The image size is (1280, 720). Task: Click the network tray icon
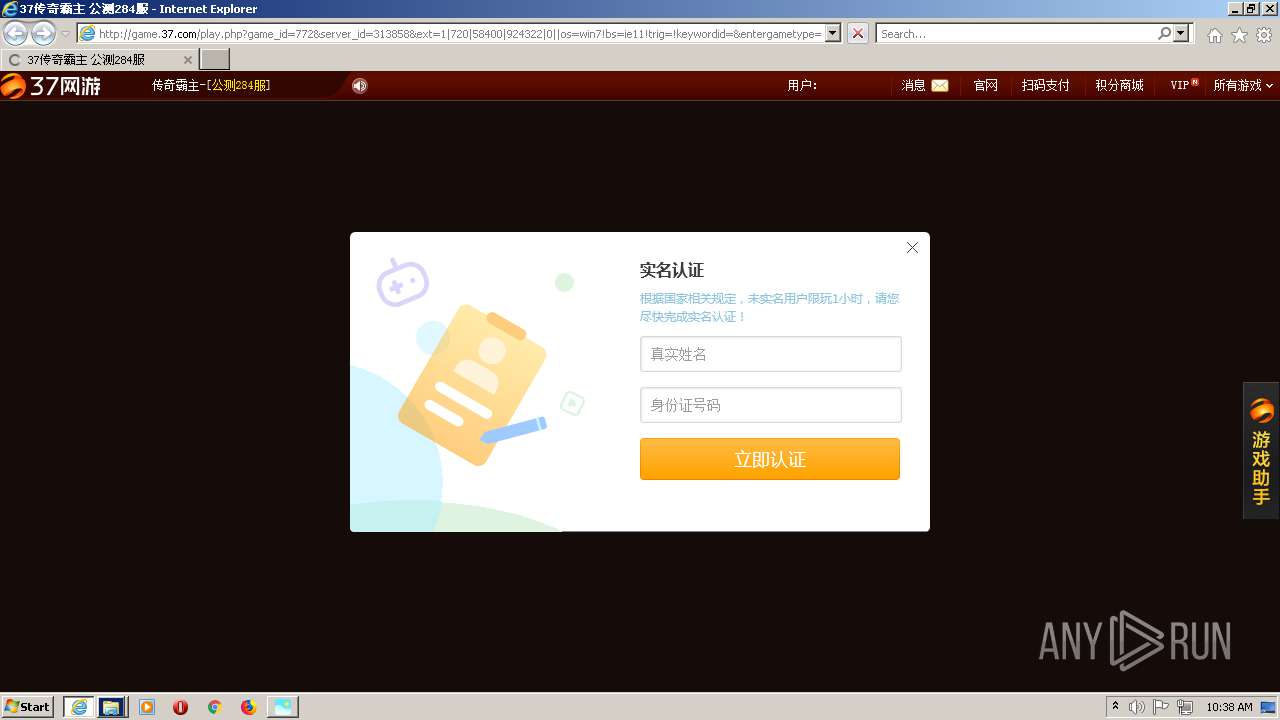1186,707
